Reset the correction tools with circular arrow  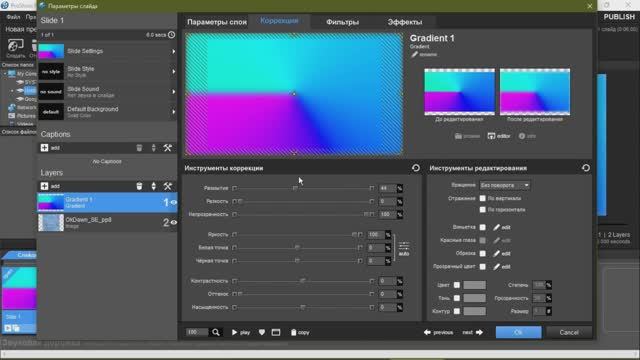416,168
